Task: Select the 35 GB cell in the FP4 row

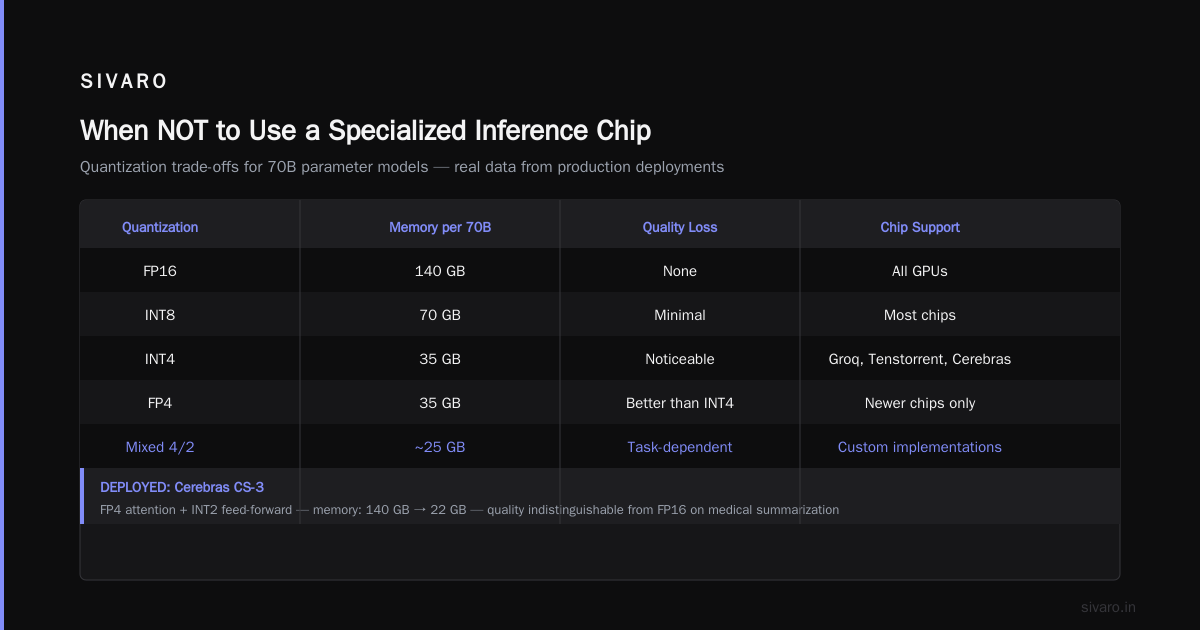Action: [x=440, y=403]
